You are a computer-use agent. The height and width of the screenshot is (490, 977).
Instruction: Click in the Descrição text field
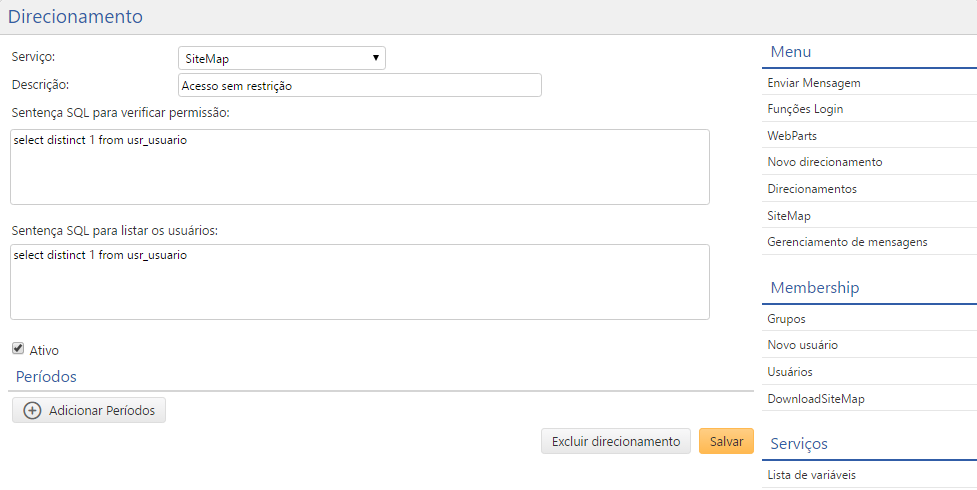click(x=359, y=86)
